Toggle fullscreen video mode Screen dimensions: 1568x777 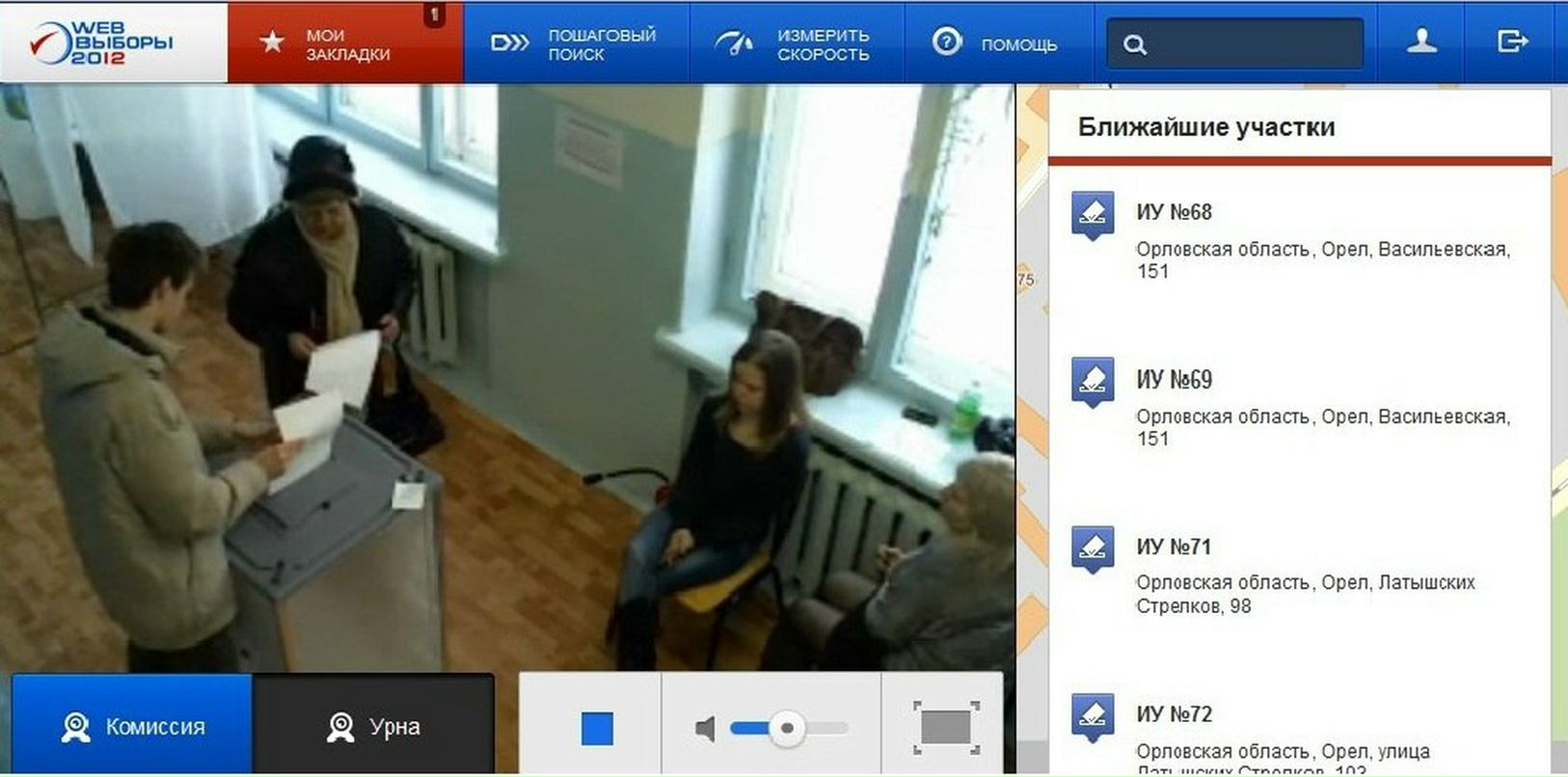[x=946, y=727]
